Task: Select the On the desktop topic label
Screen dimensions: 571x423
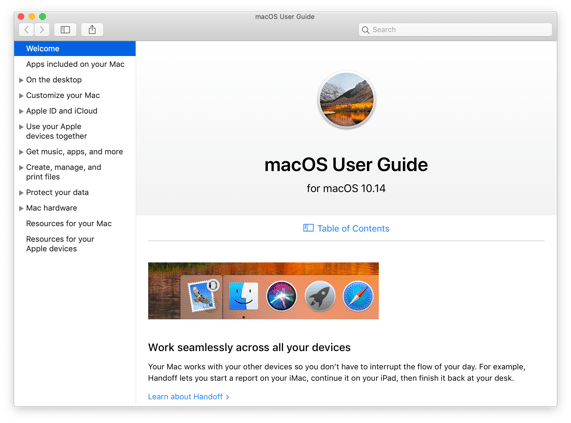Action: 54,80
